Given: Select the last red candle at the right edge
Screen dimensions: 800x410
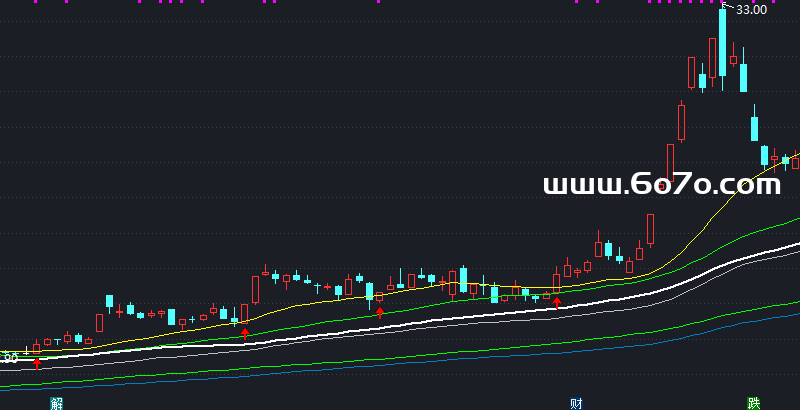Looking at the screenshot, I should coord(796,161).
